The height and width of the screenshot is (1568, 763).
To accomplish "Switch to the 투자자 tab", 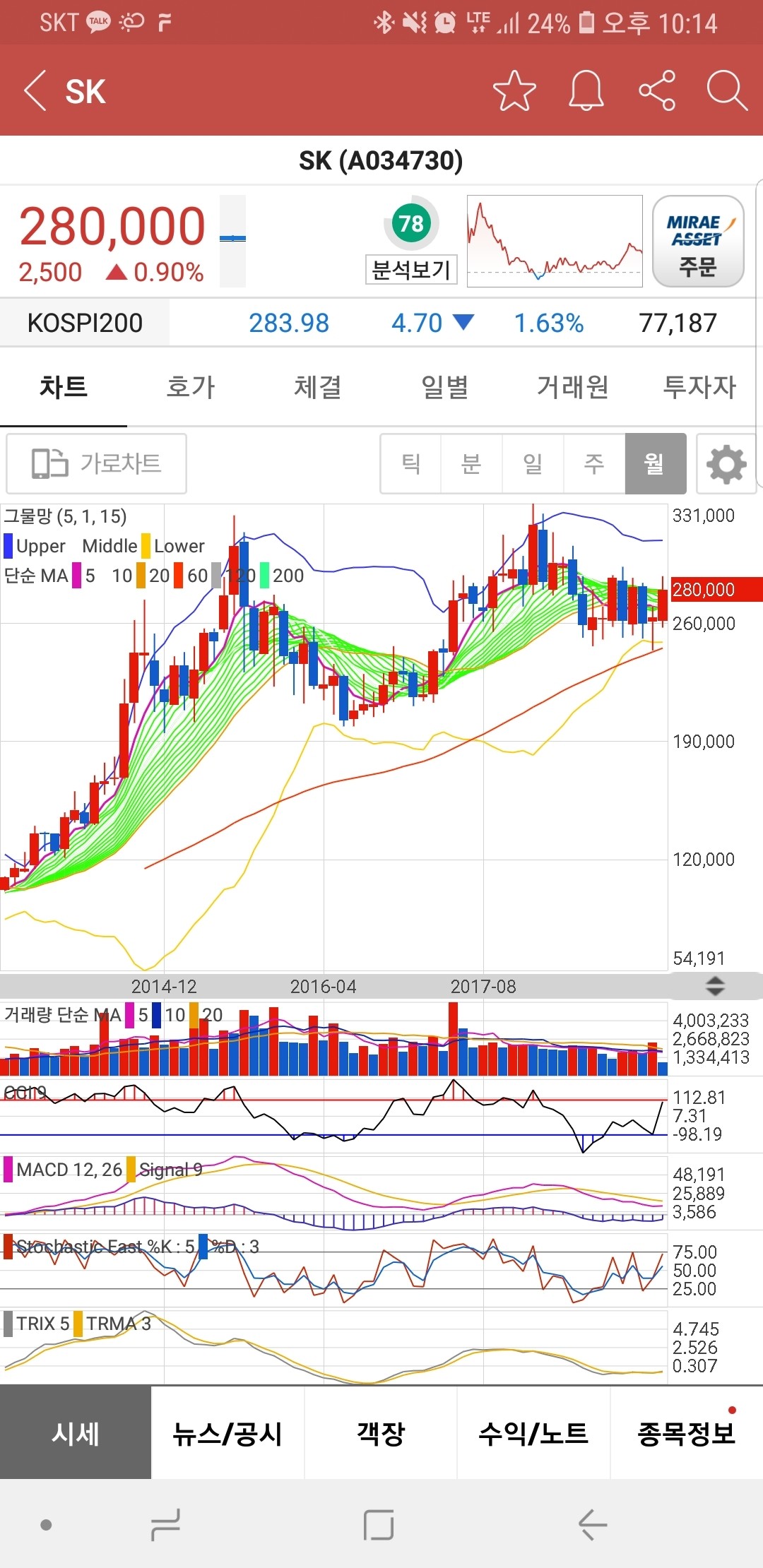I will [x=699, y=387].
